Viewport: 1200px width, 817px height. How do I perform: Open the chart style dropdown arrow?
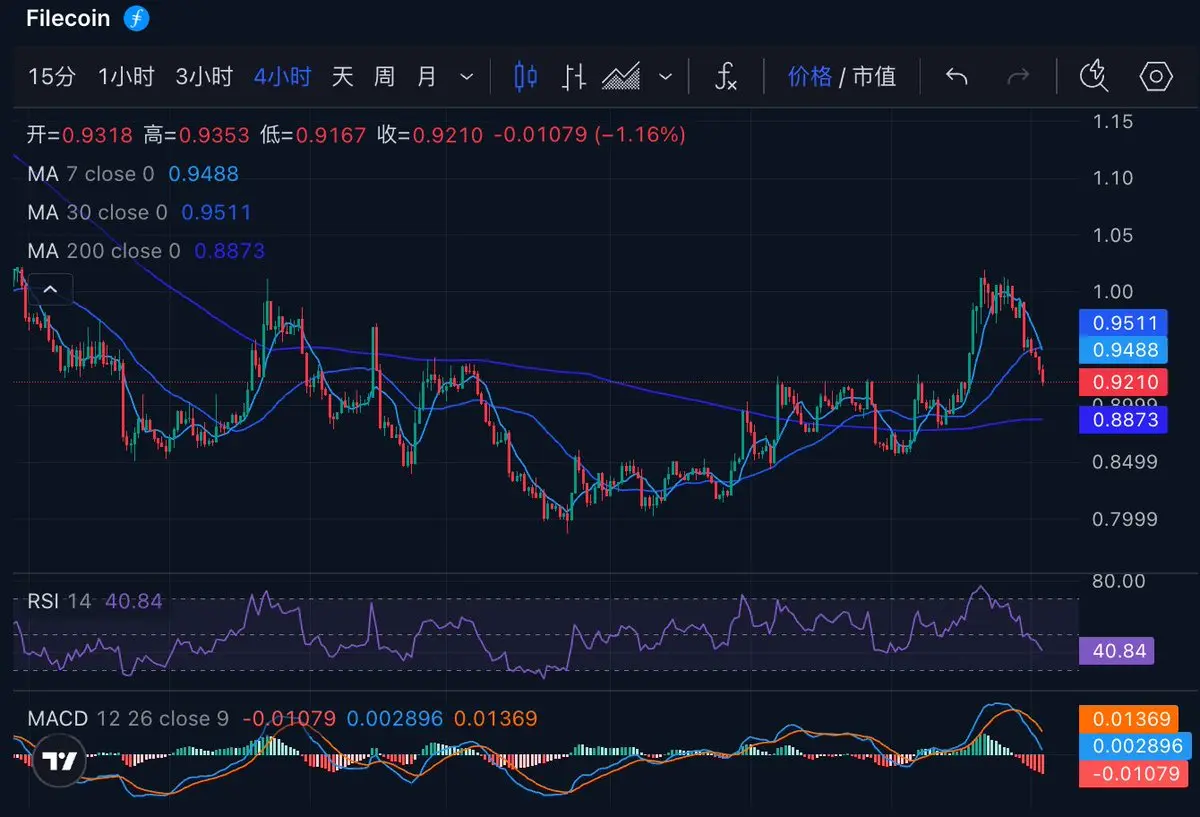667,77
